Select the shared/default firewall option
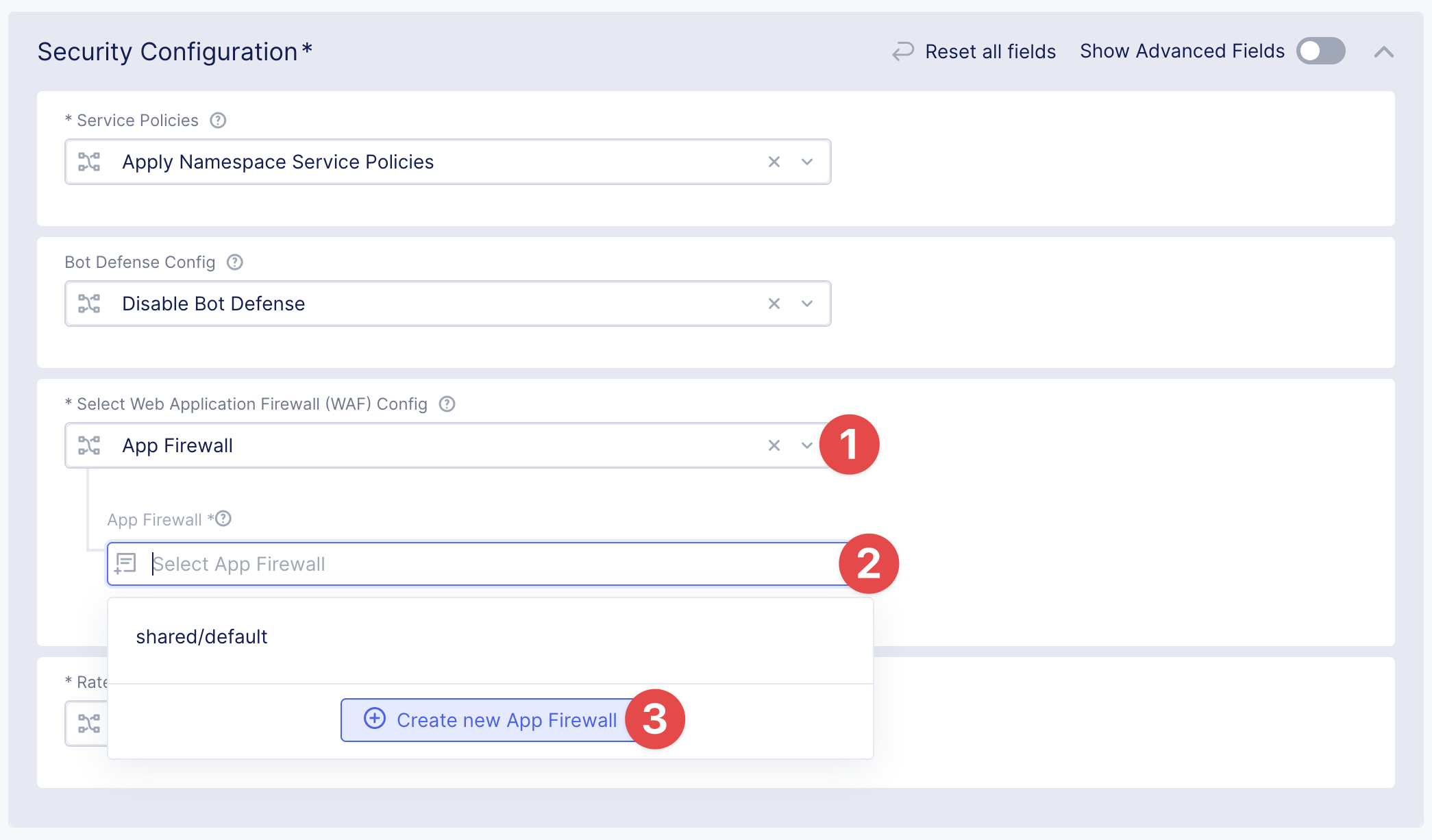Screen dimensions: 1432x840 [x=201, y=637]
